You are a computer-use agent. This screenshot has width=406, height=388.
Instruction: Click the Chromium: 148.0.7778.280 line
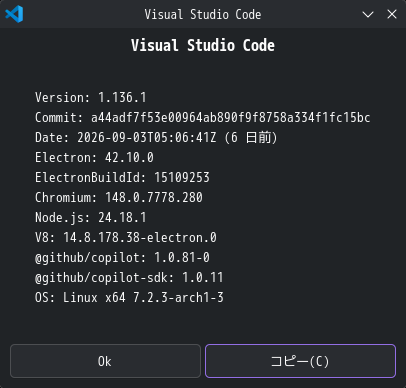click(119, 198)
